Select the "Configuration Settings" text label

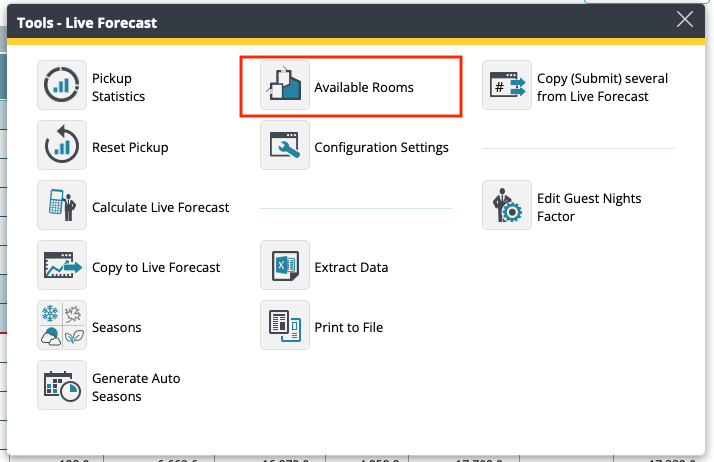click(381, 148)
